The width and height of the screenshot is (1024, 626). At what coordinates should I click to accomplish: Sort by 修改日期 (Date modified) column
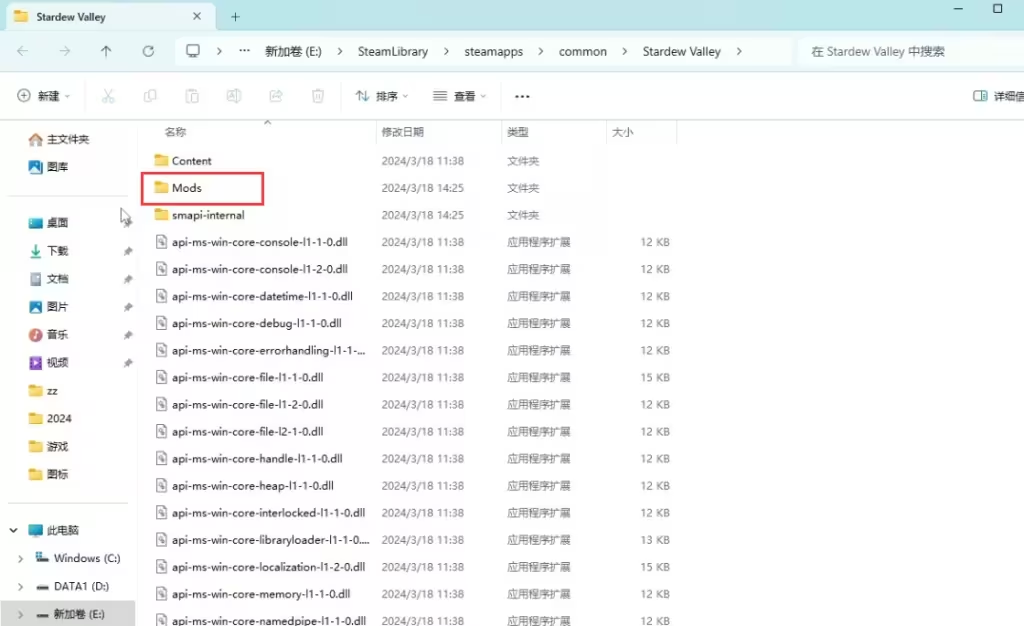point(402,133)
